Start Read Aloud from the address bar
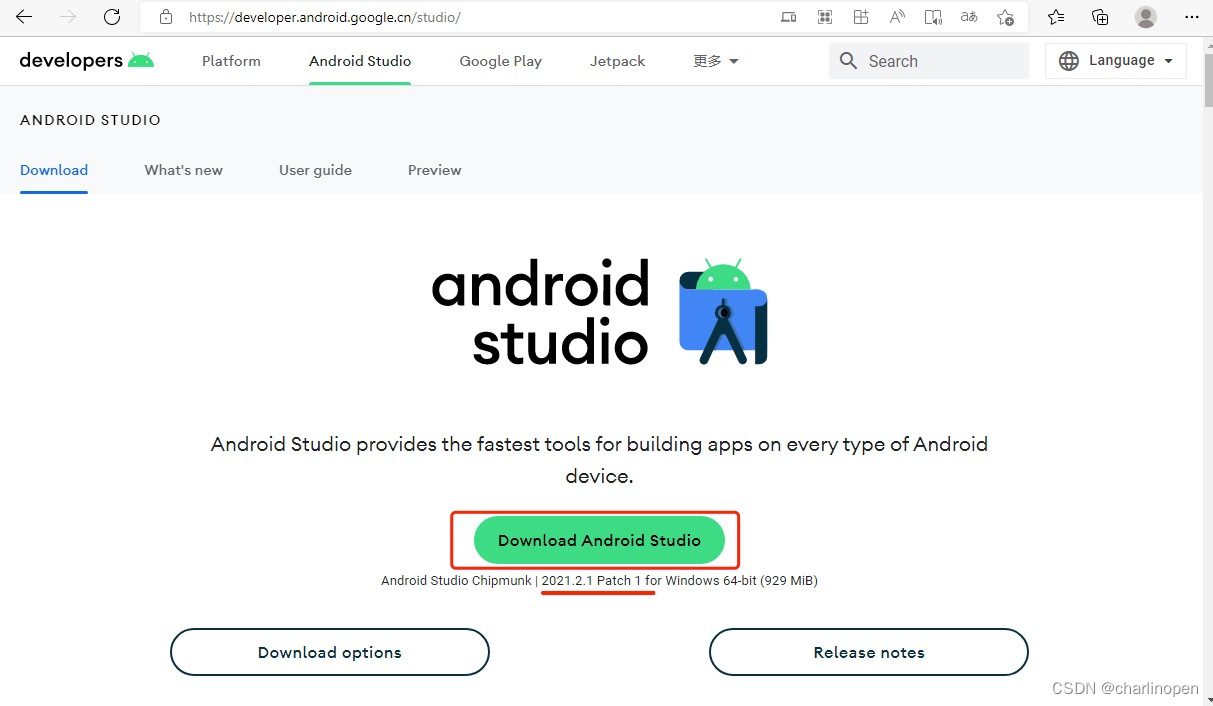Image resolution: width=1213 pixels, height=706 pixels. [897, 17]
